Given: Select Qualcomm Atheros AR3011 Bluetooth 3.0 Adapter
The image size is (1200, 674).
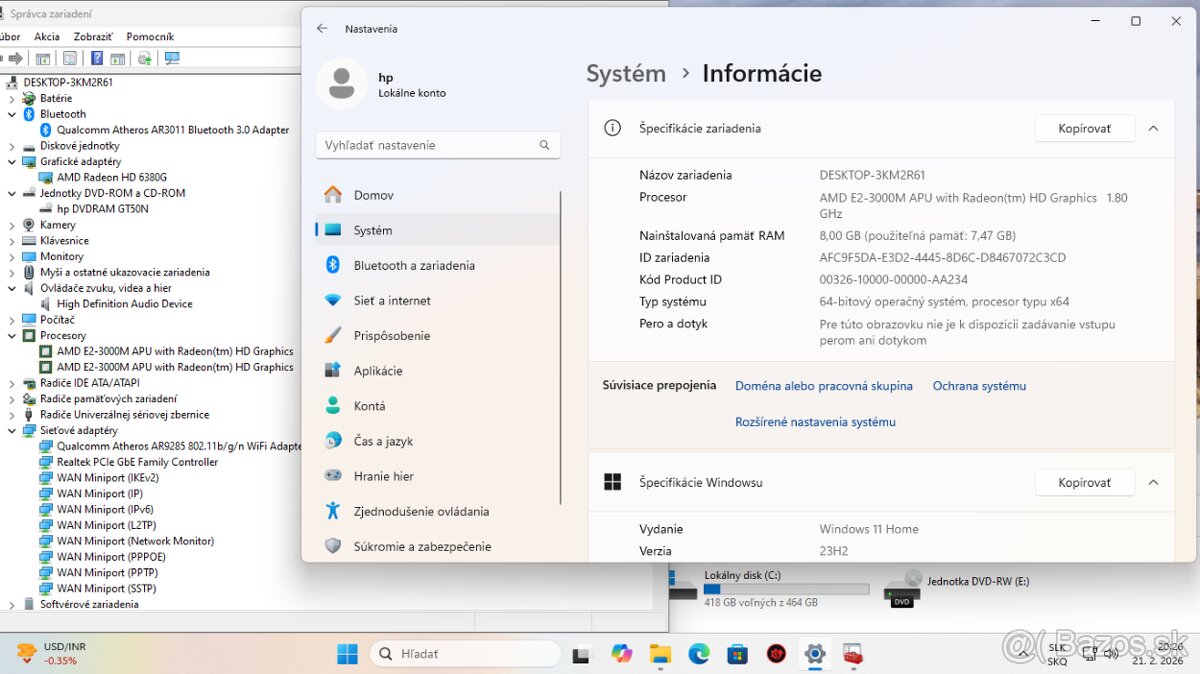Looking at the screenshot, I should (173, 130).
